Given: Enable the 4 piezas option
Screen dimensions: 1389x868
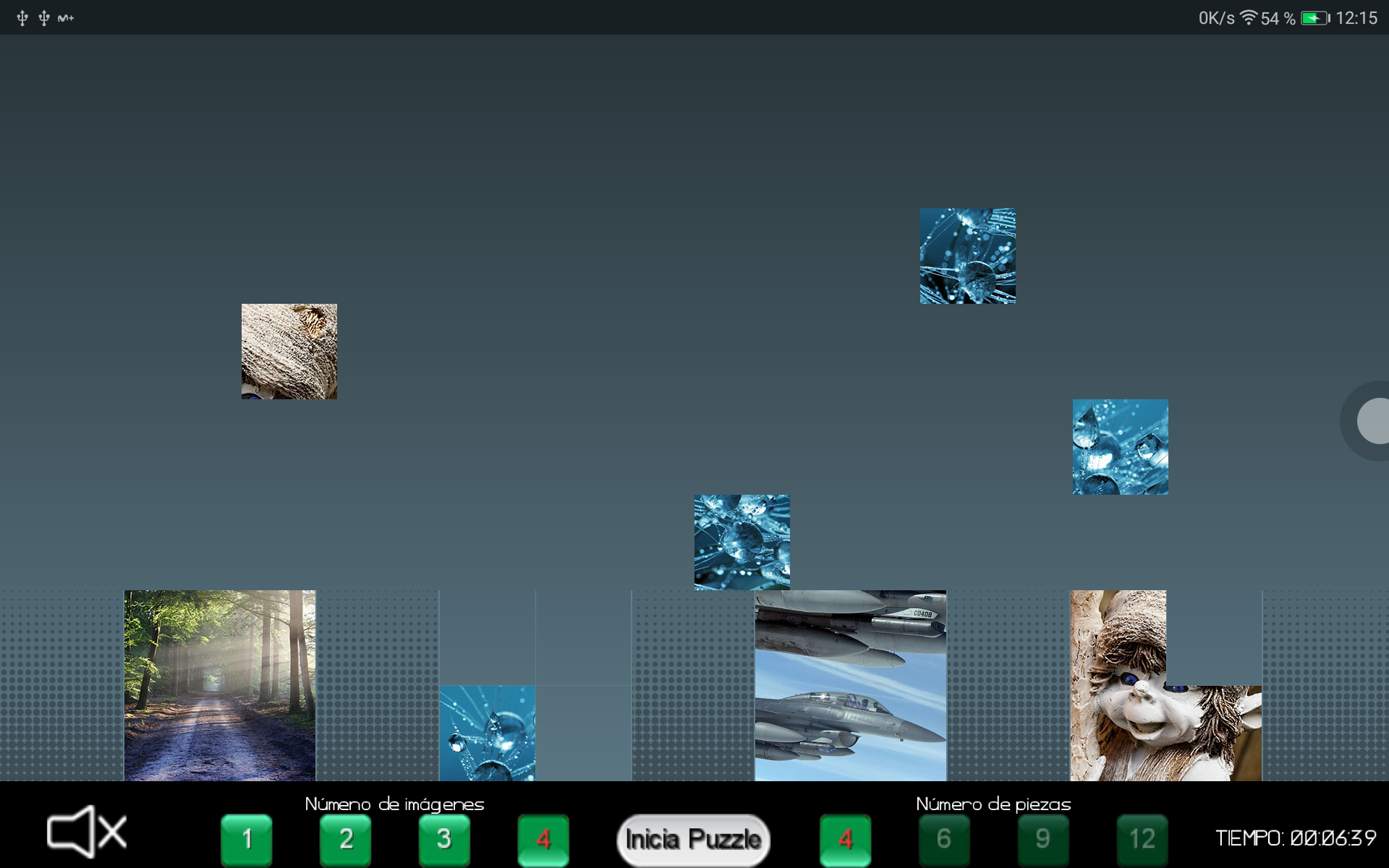Looking at the screenshot, I should [845, 839].
